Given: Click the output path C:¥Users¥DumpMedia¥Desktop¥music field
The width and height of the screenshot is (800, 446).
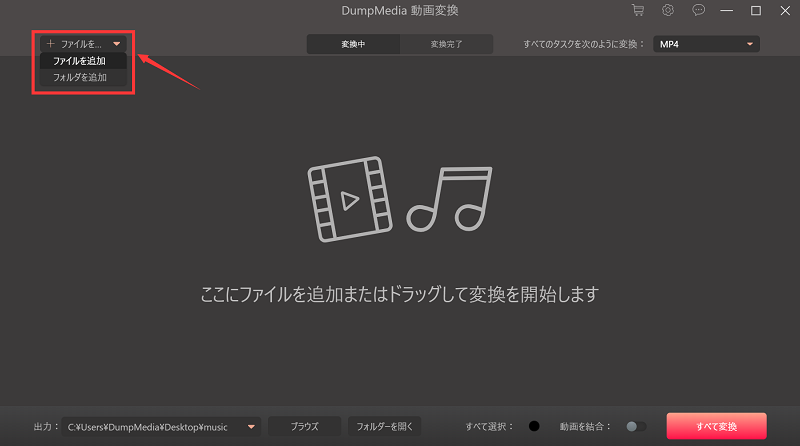Looking at the screenshot, I should (x=161, y=427).
